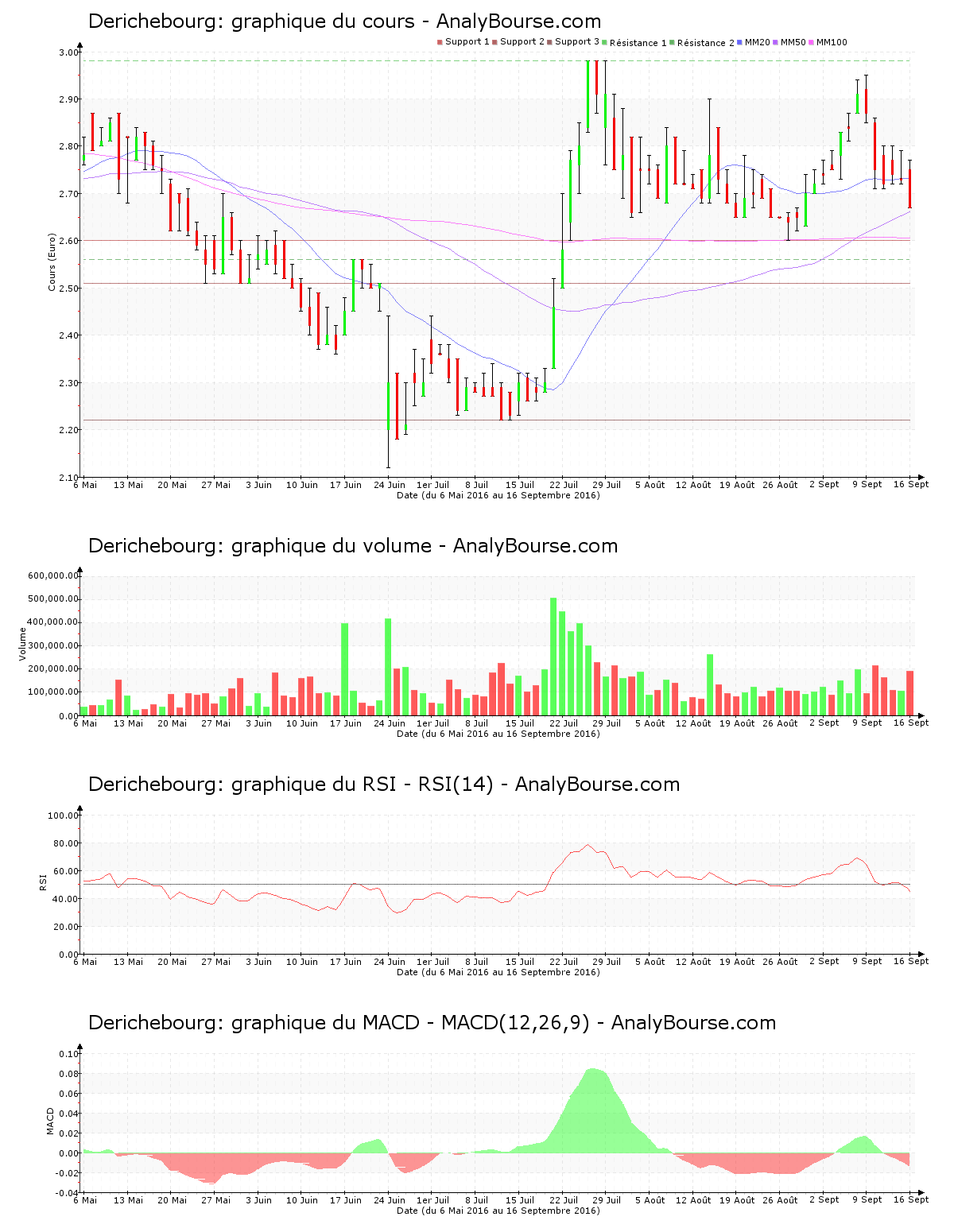Click '5 Août' date under the volume chart
Image resolution: width=954 pixels, height=1232 pixels.
tap(650, 723)
